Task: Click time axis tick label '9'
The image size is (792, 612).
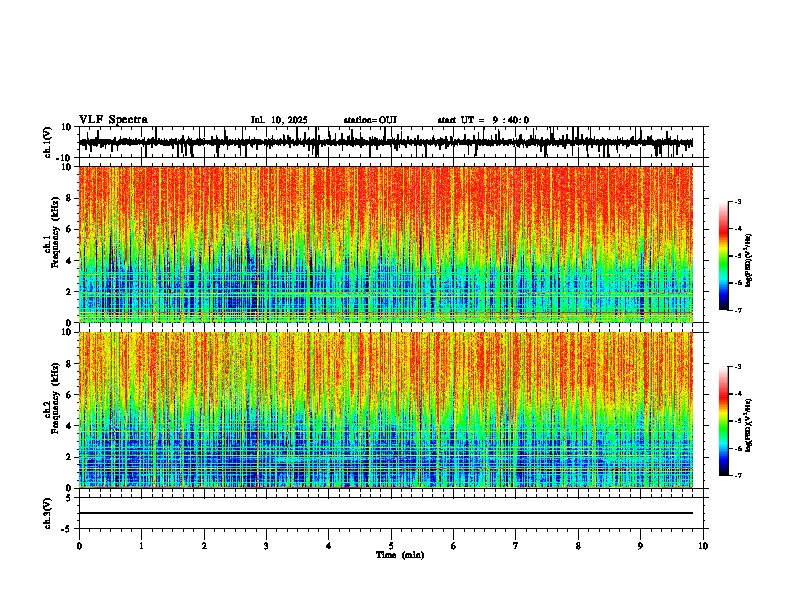Action: [x=640, y=546]
